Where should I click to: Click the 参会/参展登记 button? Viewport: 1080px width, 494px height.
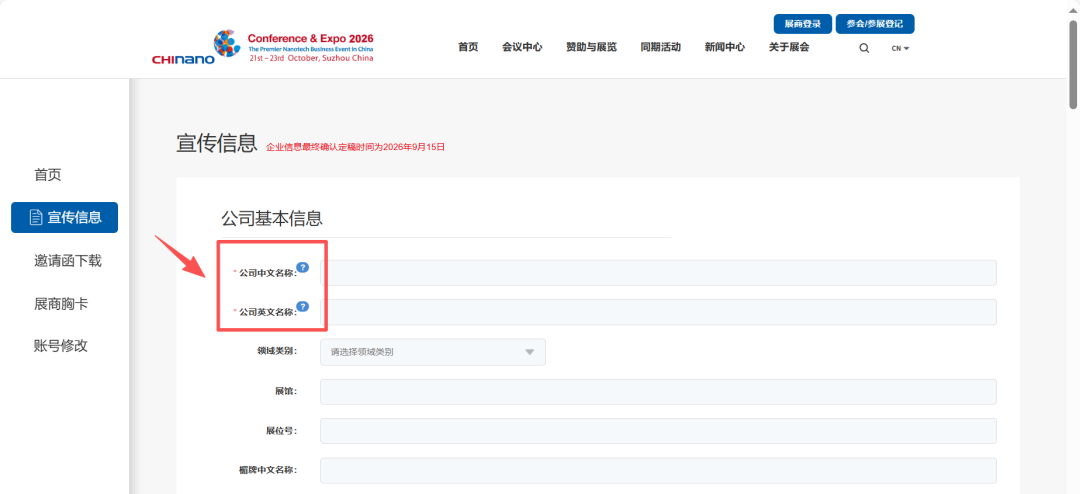875,24
